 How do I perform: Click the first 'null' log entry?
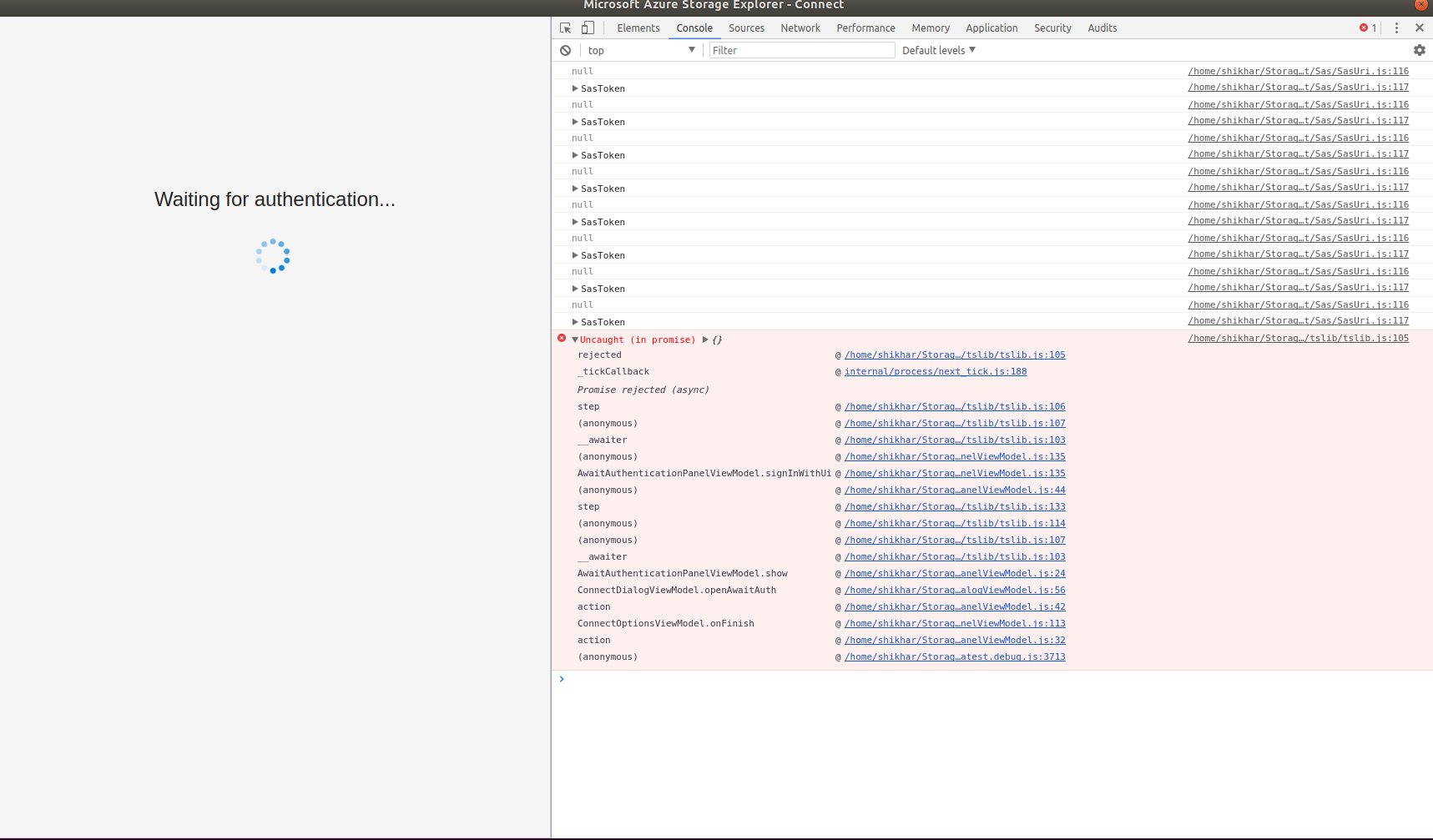(583, 71)
